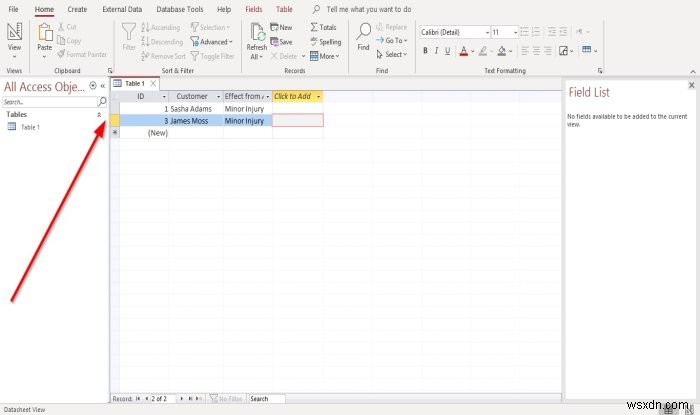
Task: Click the Paste icon
Action: click(45, 33)
